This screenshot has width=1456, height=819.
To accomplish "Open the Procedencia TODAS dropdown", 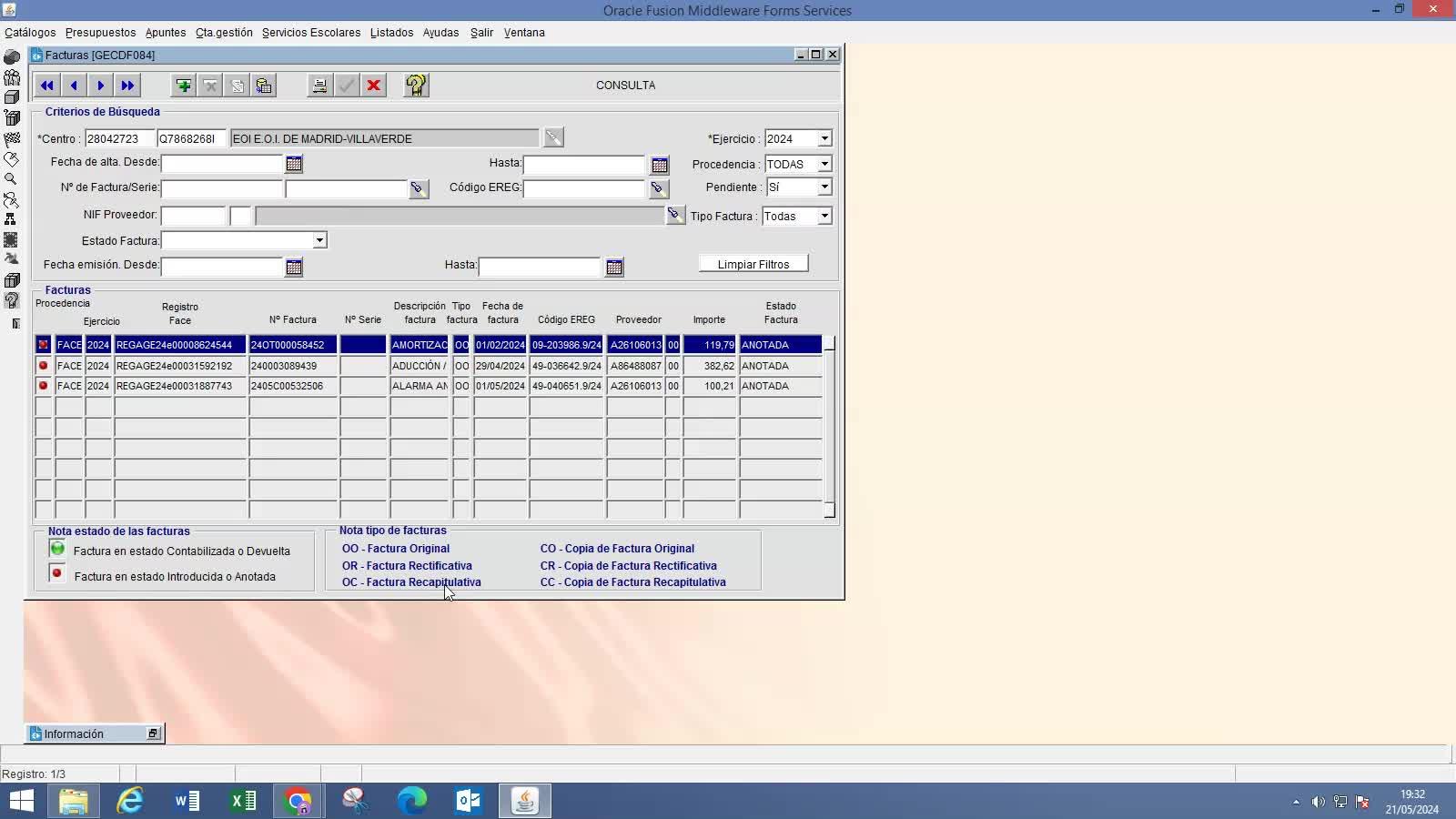I will tap(824, 165).
